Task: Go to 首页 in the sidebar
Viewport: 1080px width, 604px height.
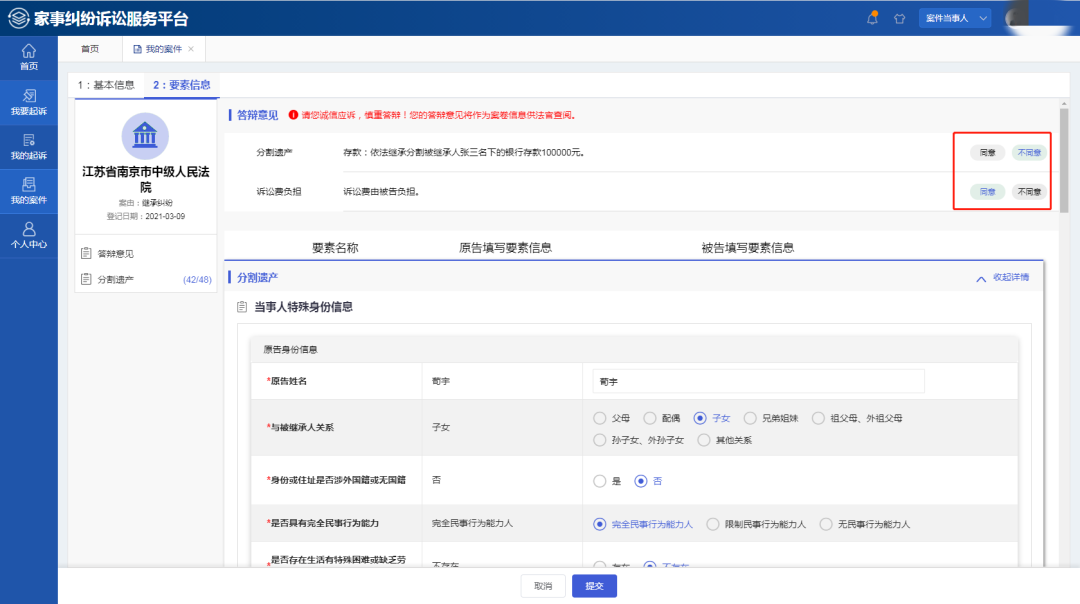Action: pos(29,57)
